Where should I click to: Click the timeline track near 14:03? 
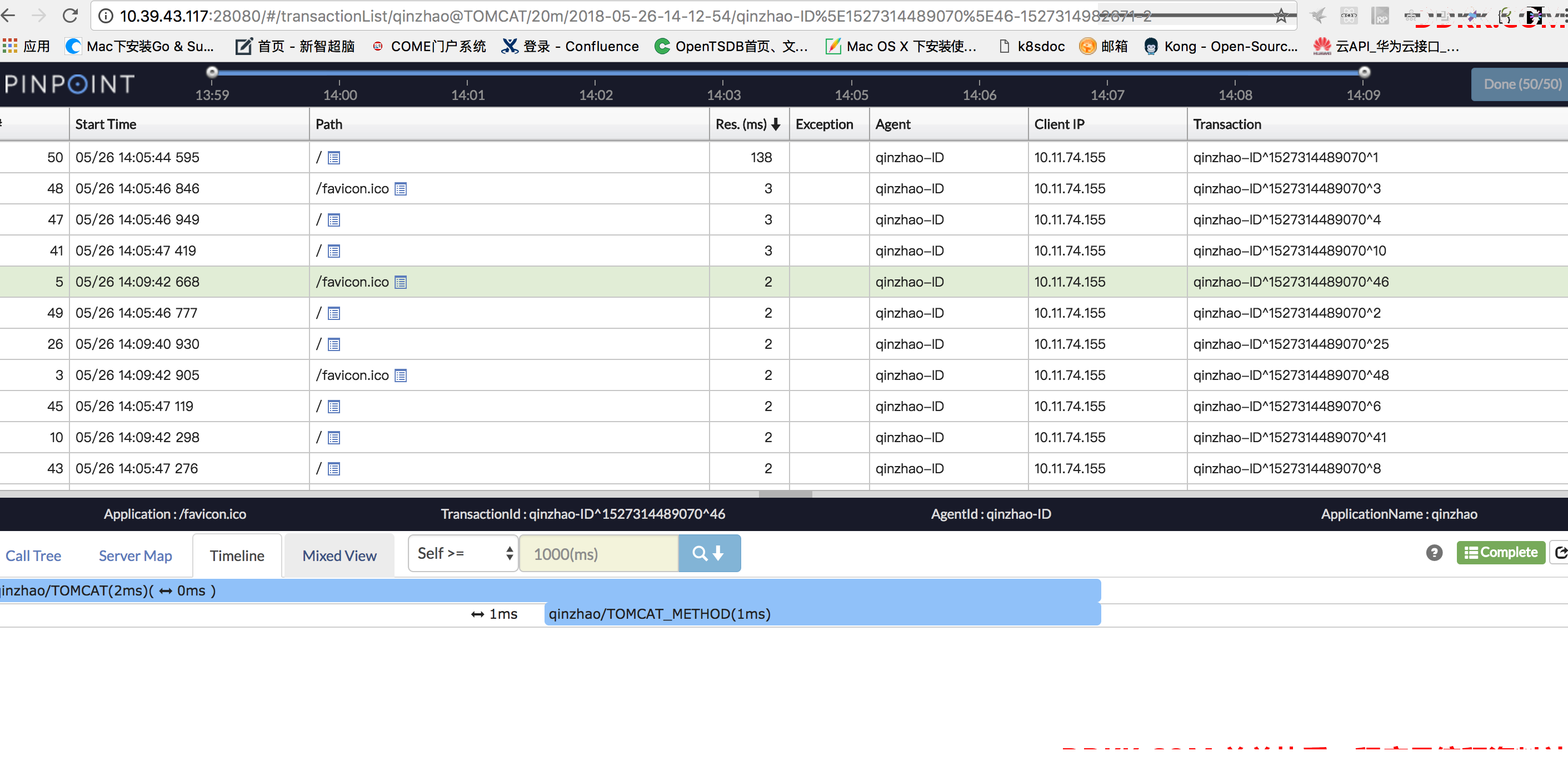(723, 73)
